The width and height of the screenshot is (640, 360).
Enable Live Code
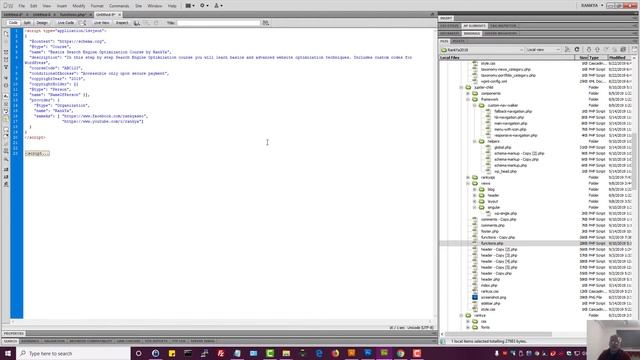click(x=65, y=23)
